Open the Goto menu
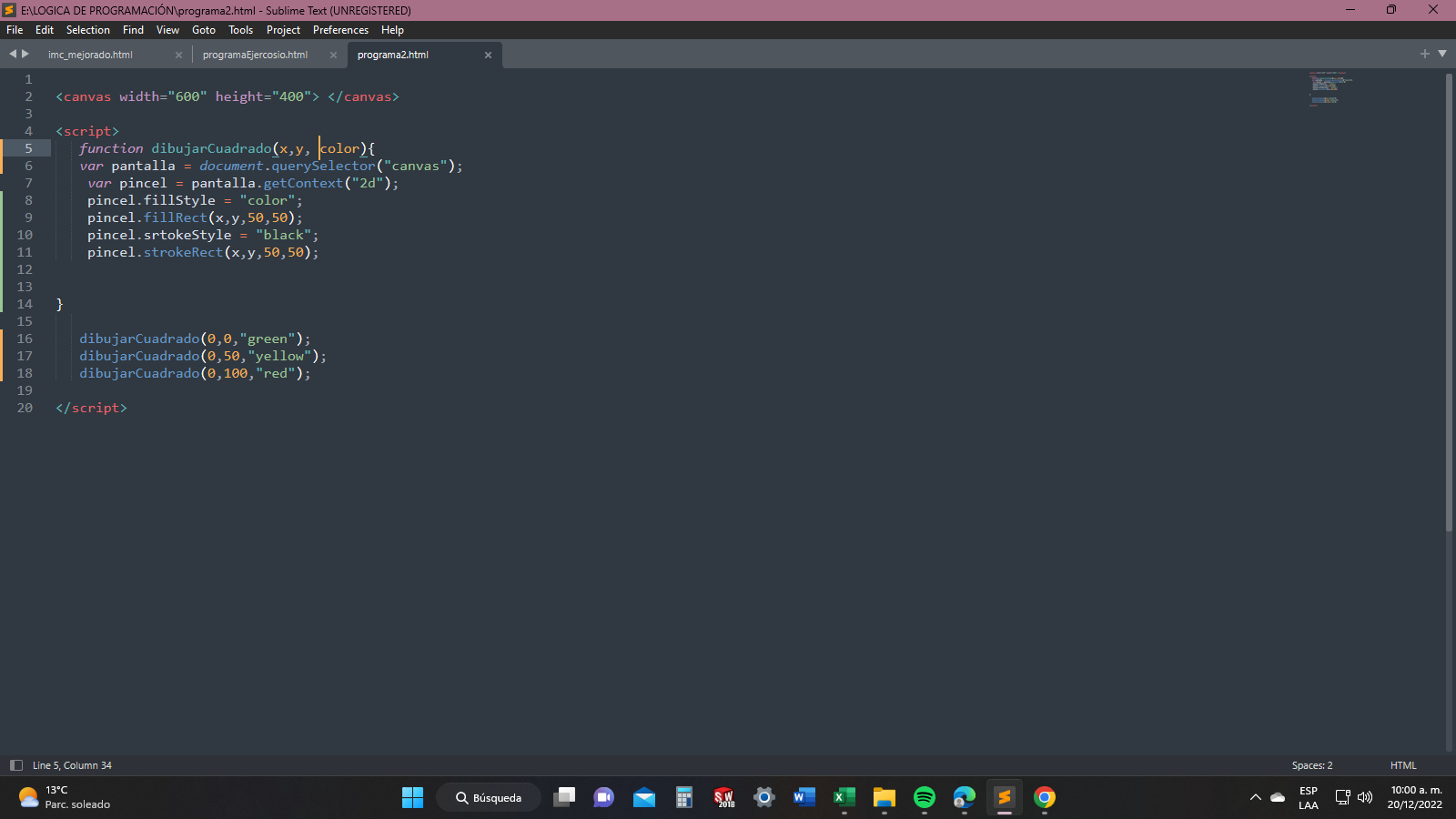Screen dimensions: 1456x819 click(x=204, y=30)
